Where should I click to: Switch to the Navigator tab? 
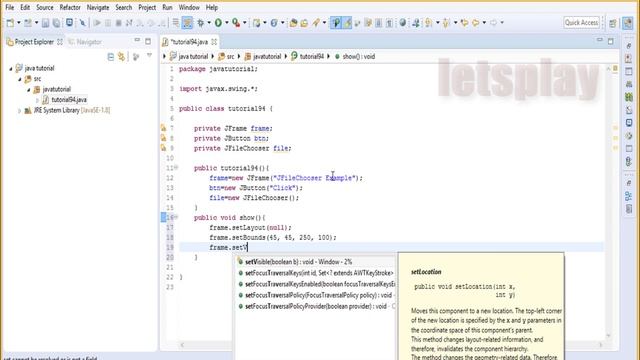[85, 42]
